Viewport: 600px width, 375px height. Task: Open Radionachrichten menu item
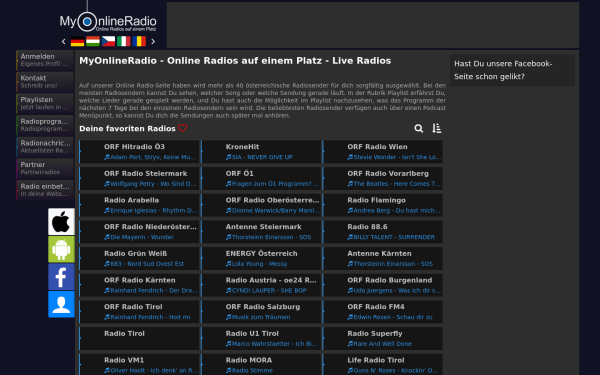click(x=45, y=147)
